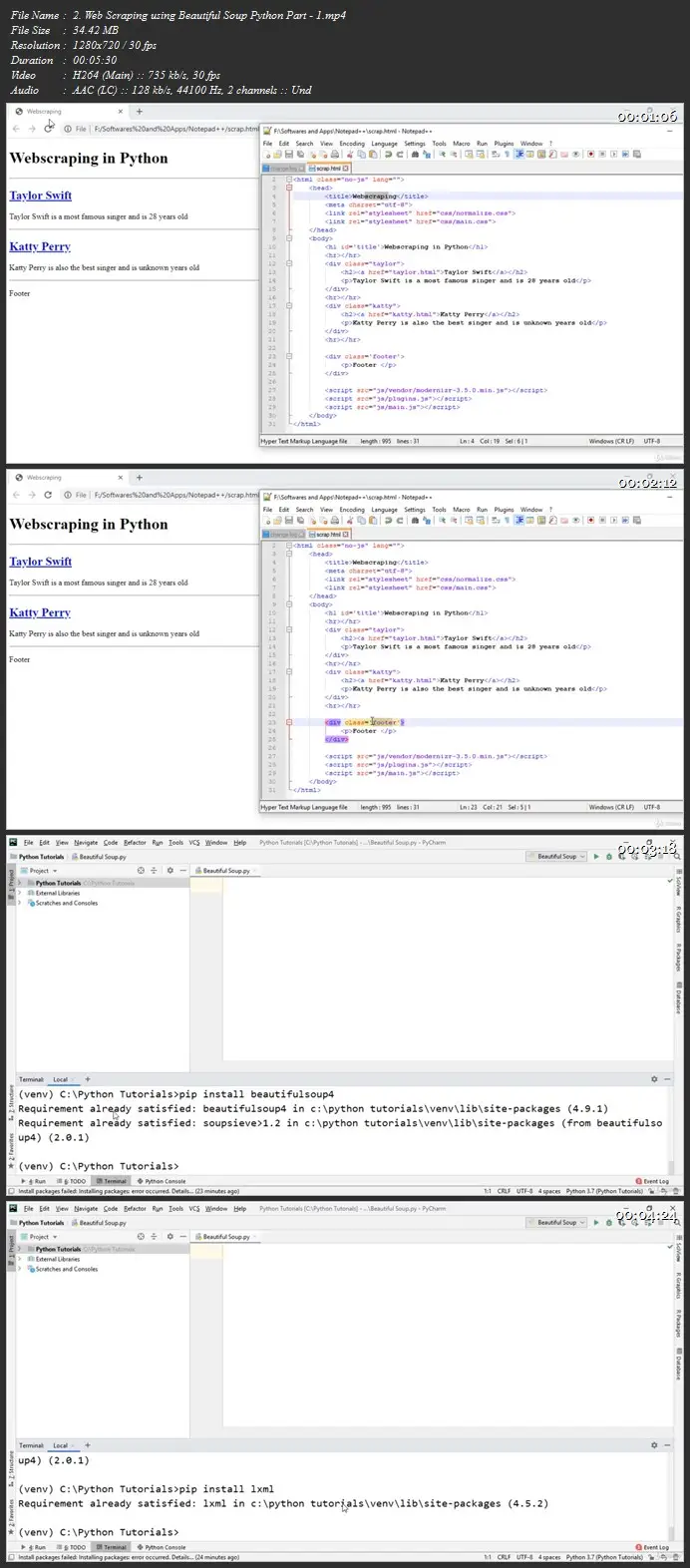The height and width of the screenshot is (1568, 690).
Task: Open Beautiful Soup run configuration dropdown, 04:24 frame
Action: [556, 1222]
